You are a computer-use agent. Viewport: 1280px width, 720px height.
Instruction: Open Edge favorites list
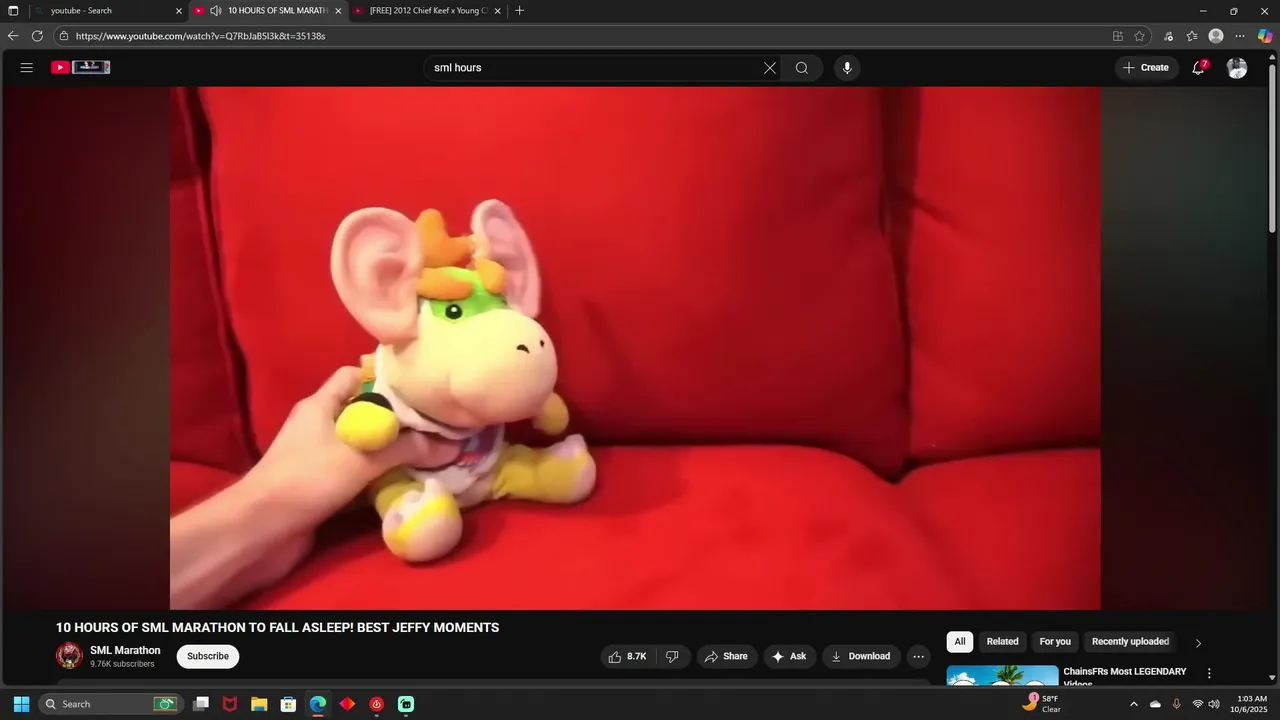click(1192, 36)
